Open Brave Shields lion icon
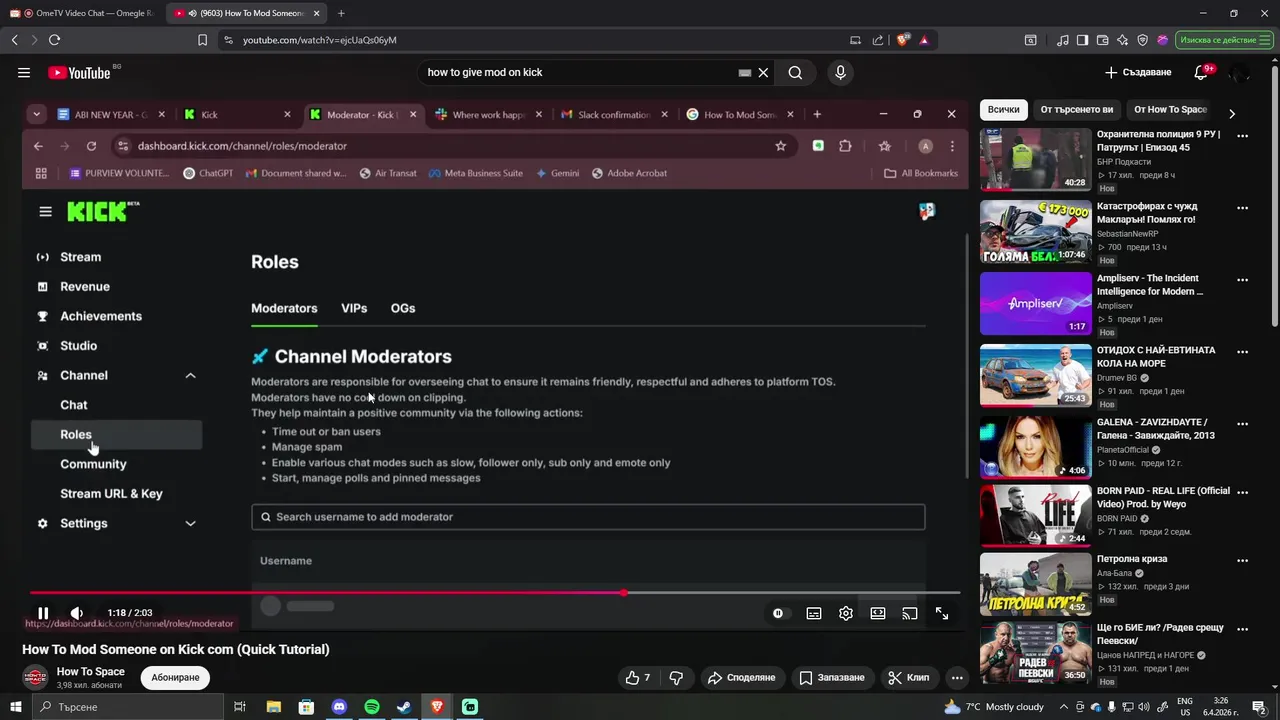 click(903, 40)
